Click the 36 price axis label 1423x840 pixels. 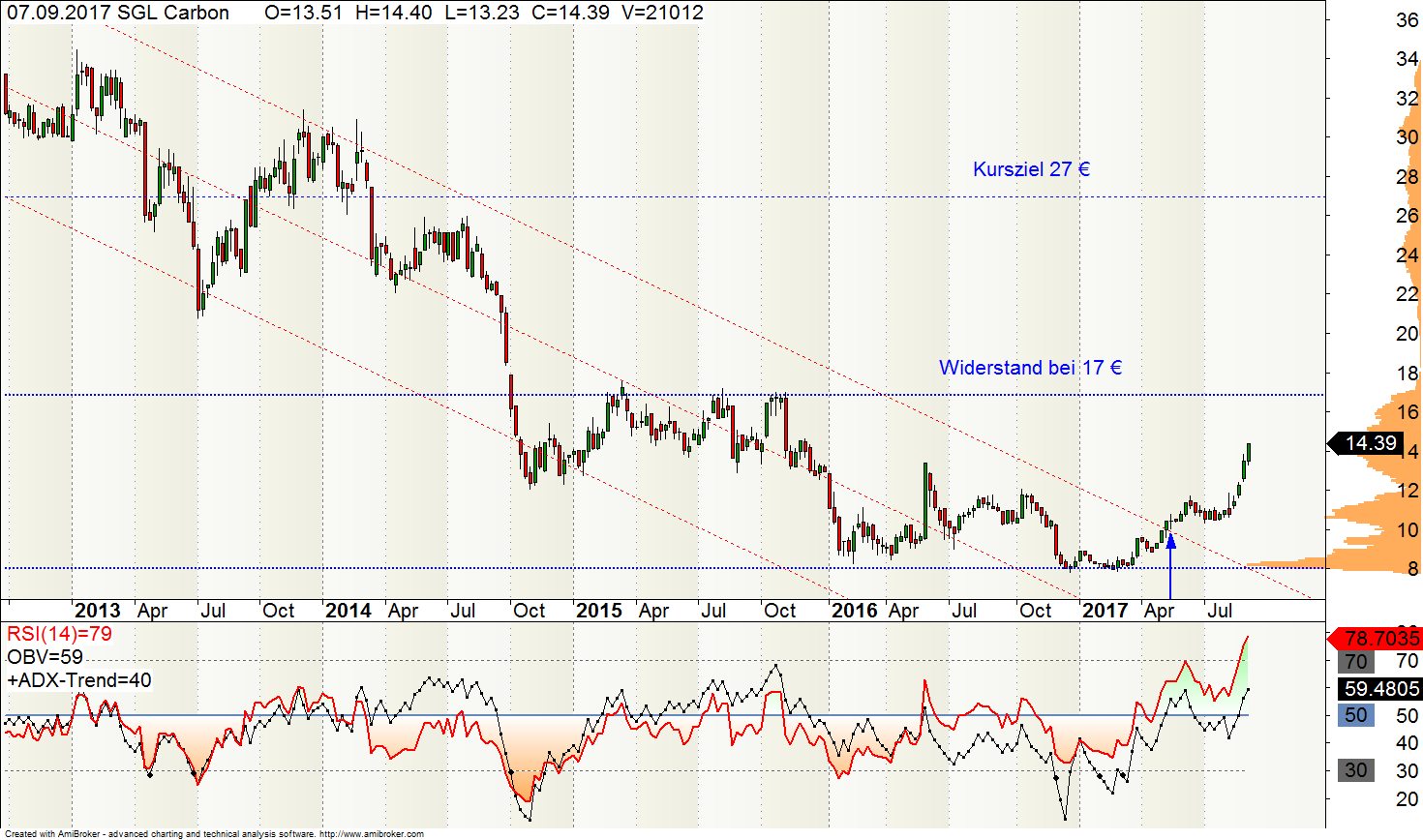coord(1408,20)
